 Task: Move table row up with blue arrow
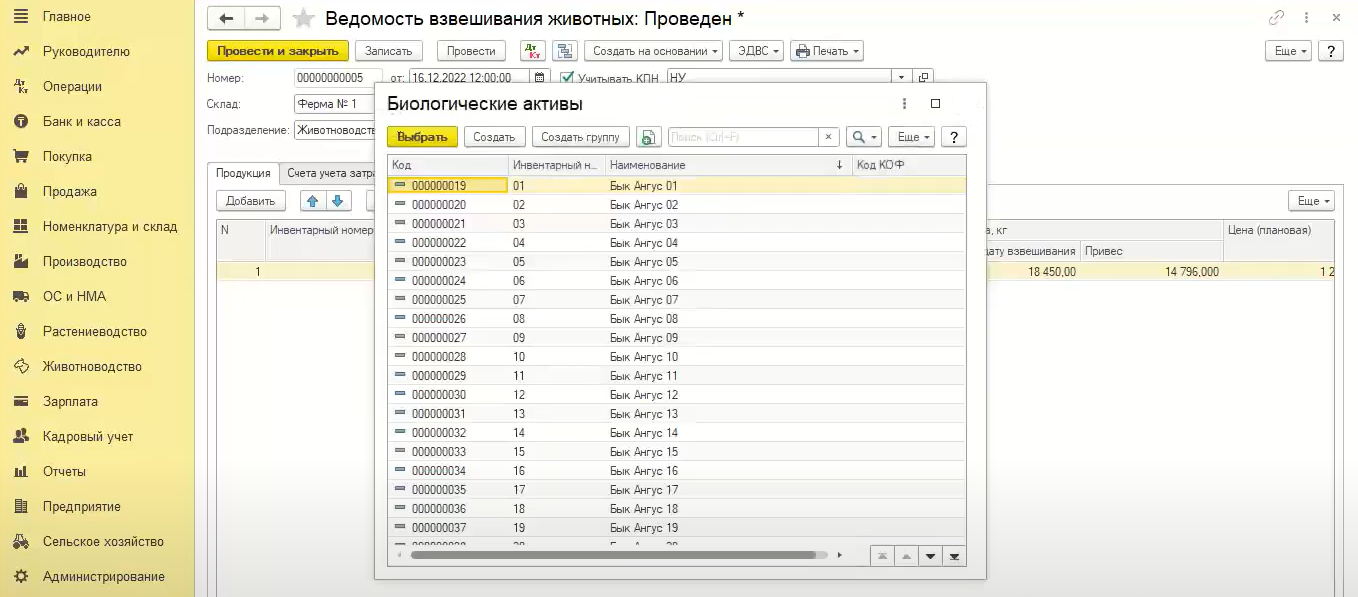[313, 201]
